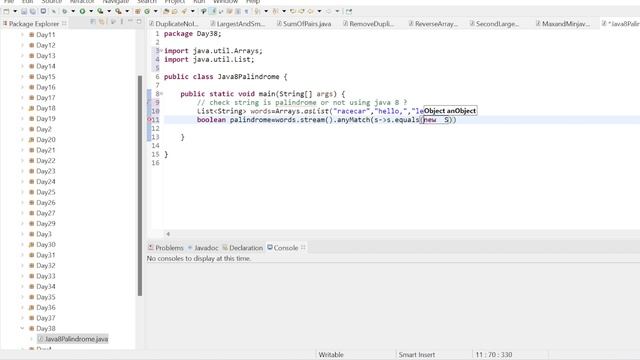
Task: Expand the Day11 package
Action: (22, 35)
